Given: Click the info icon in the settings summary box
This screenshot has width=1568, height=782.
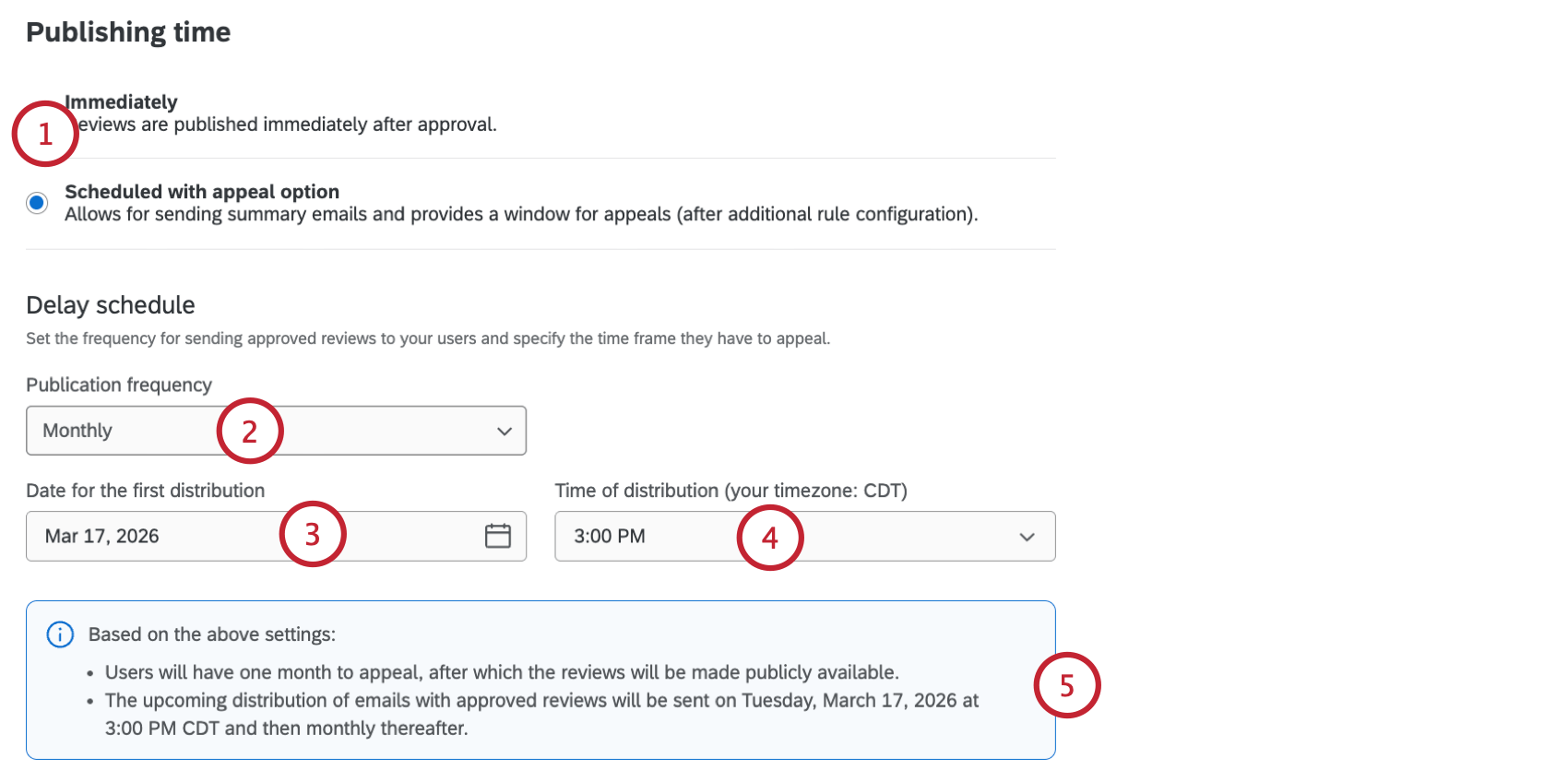Looking at the screenshot, I should coord(60,634).
